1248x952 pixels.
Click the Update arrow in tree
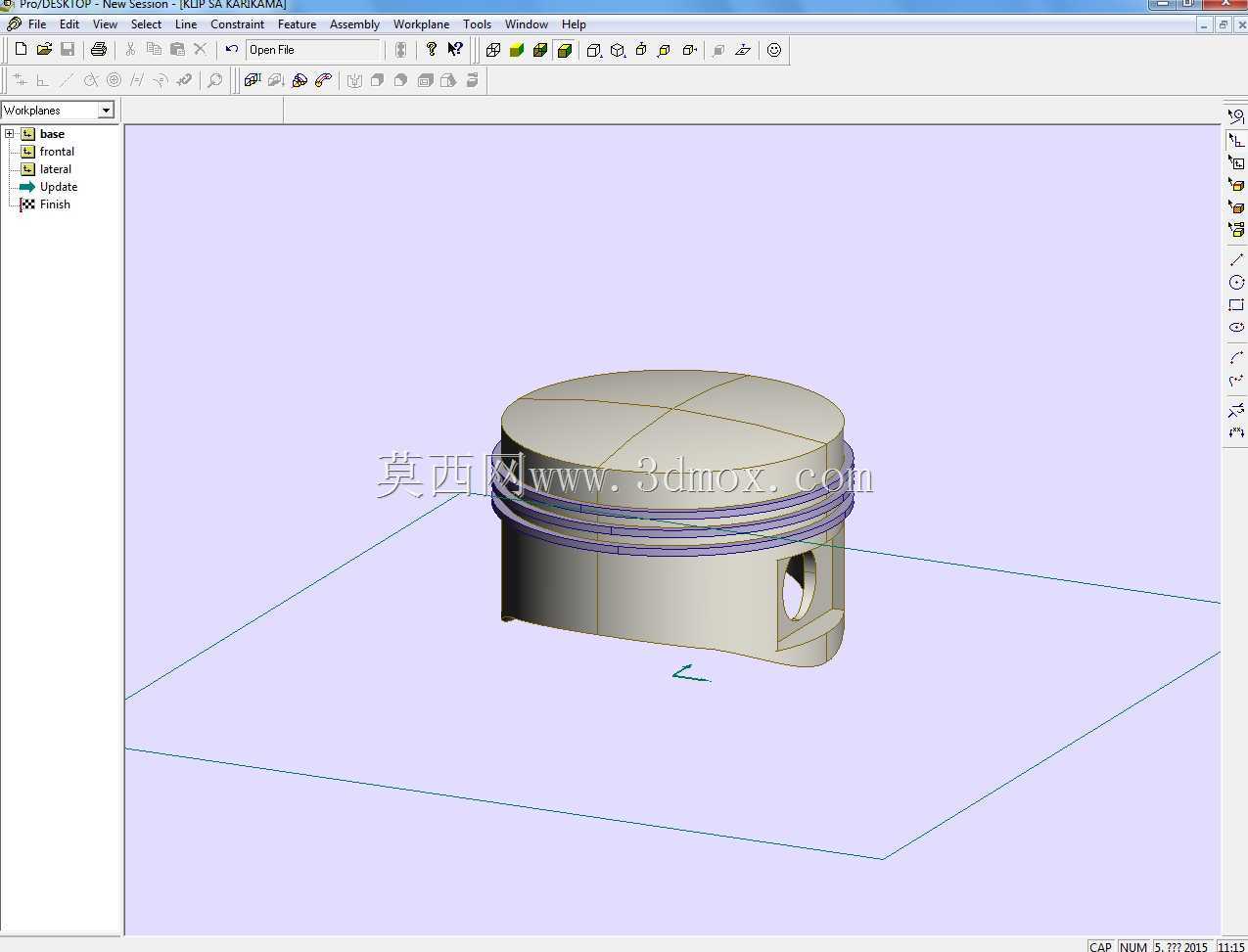27,187
